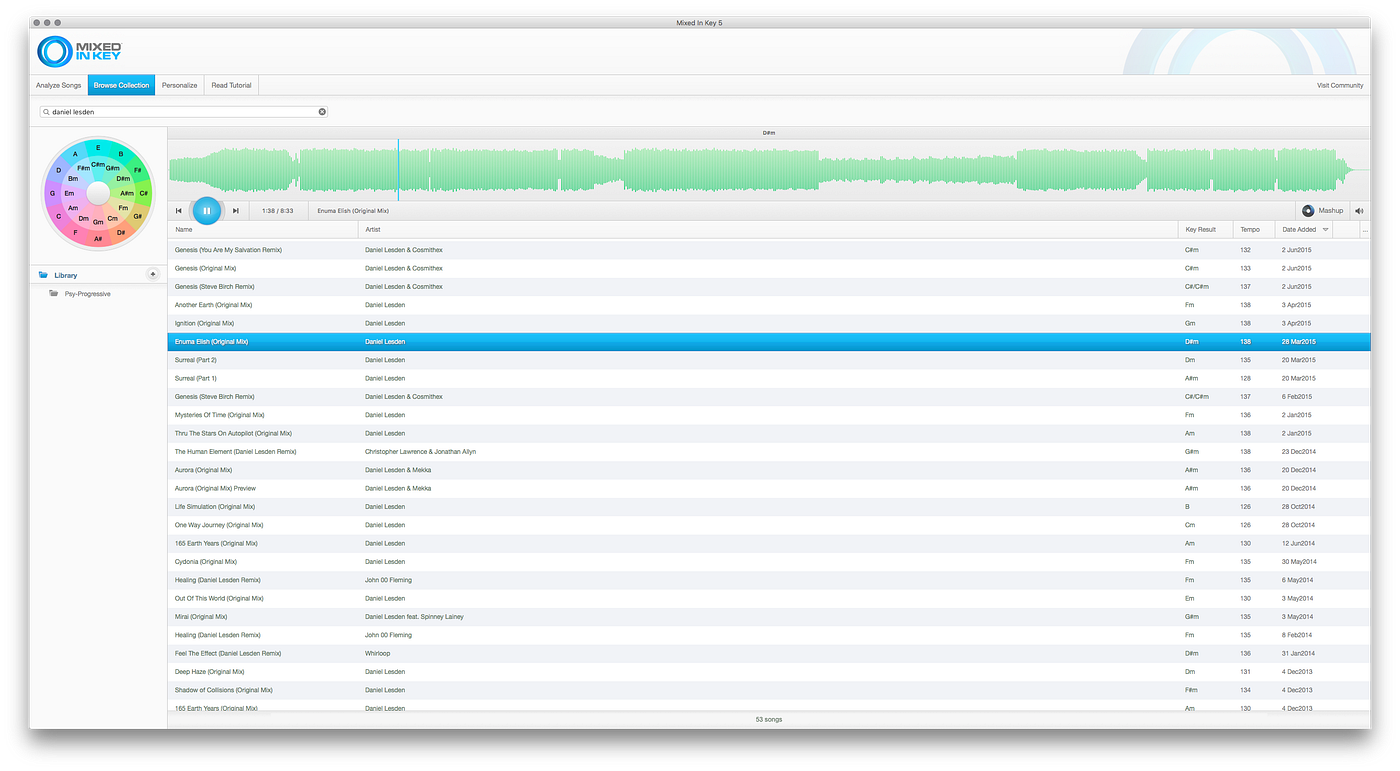The height and width of the screenshot is (771, 1400).
Task: Click the 53 songs status text
Action: pos(768,719)
